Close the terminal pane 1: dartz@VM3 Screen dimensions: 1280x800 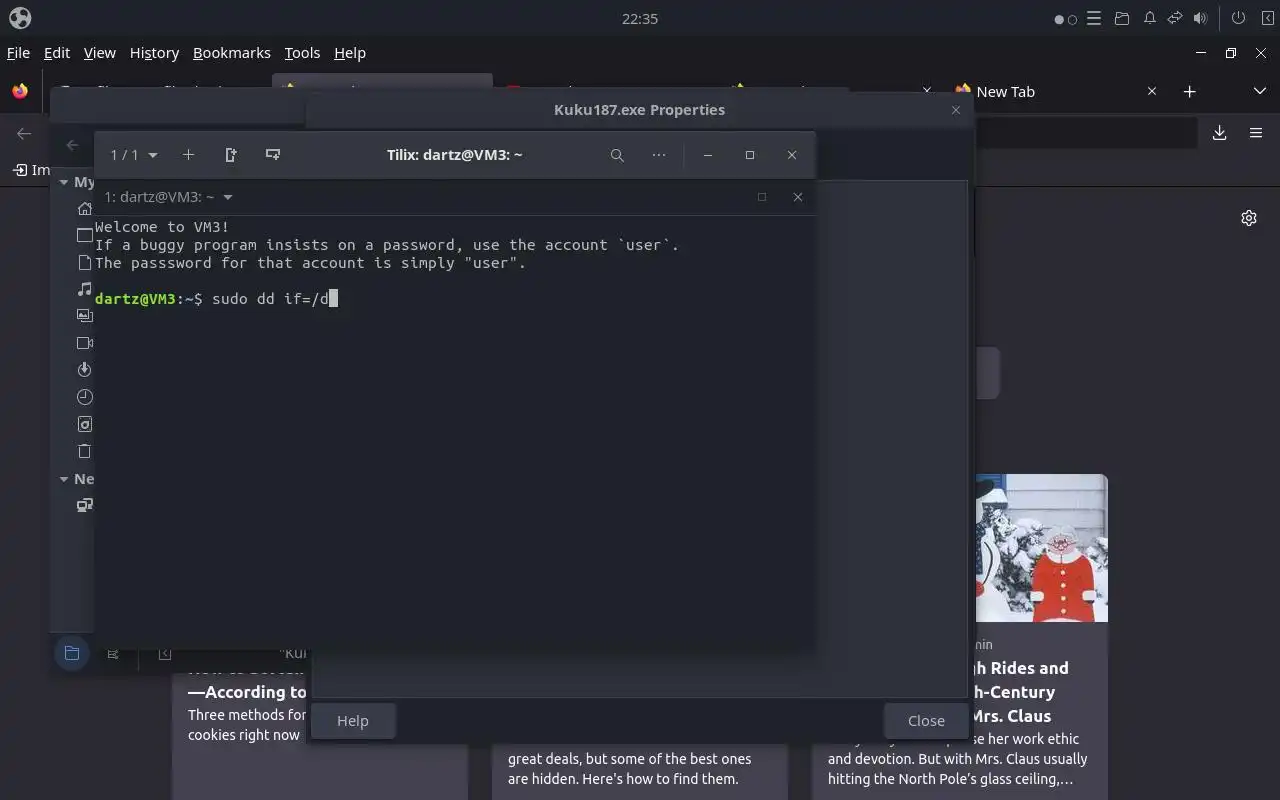pyautogui.click(x=798, y=197)
